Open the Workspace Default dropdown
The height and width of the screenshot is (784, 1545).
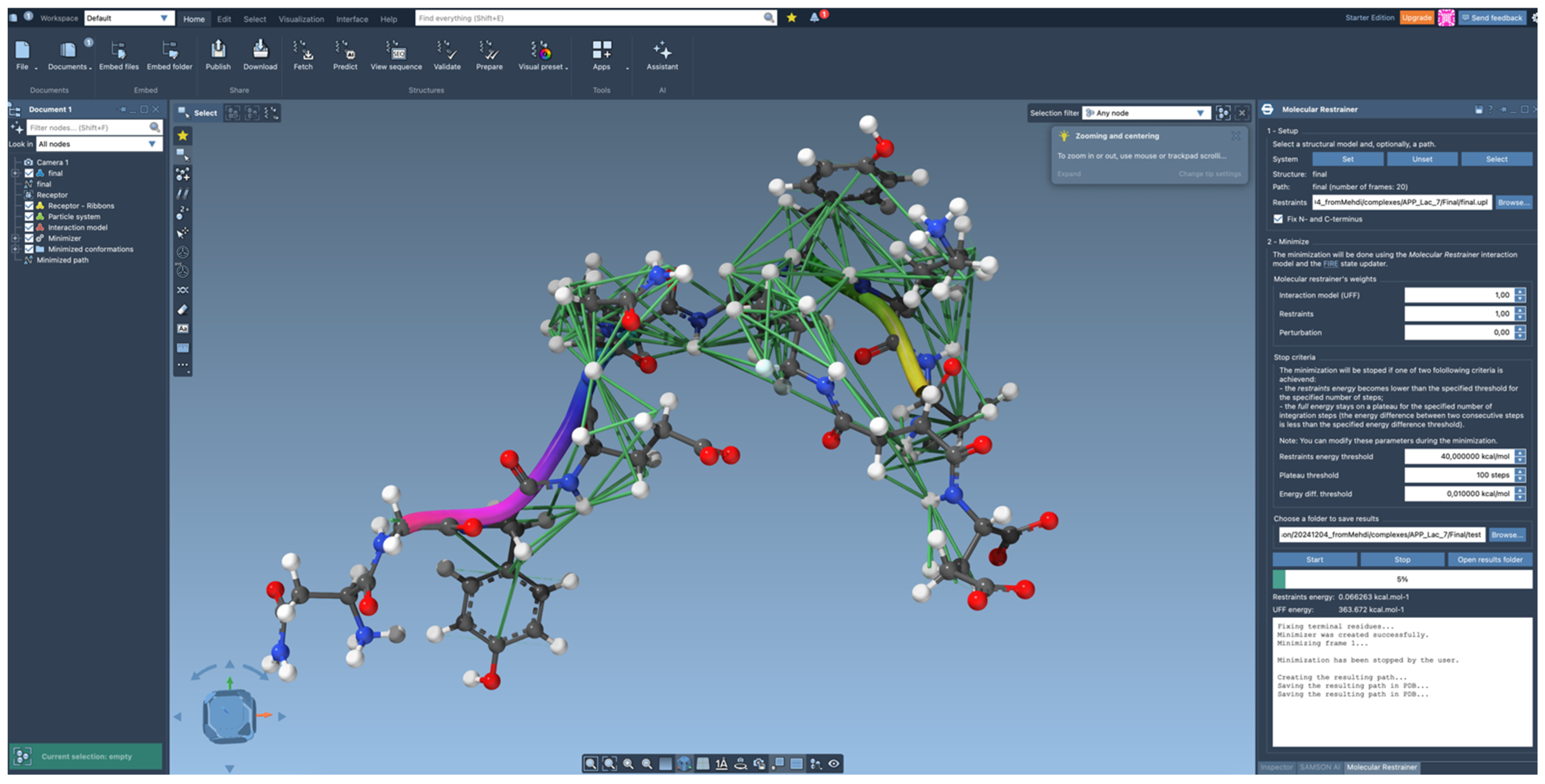[x=129, y=18]
